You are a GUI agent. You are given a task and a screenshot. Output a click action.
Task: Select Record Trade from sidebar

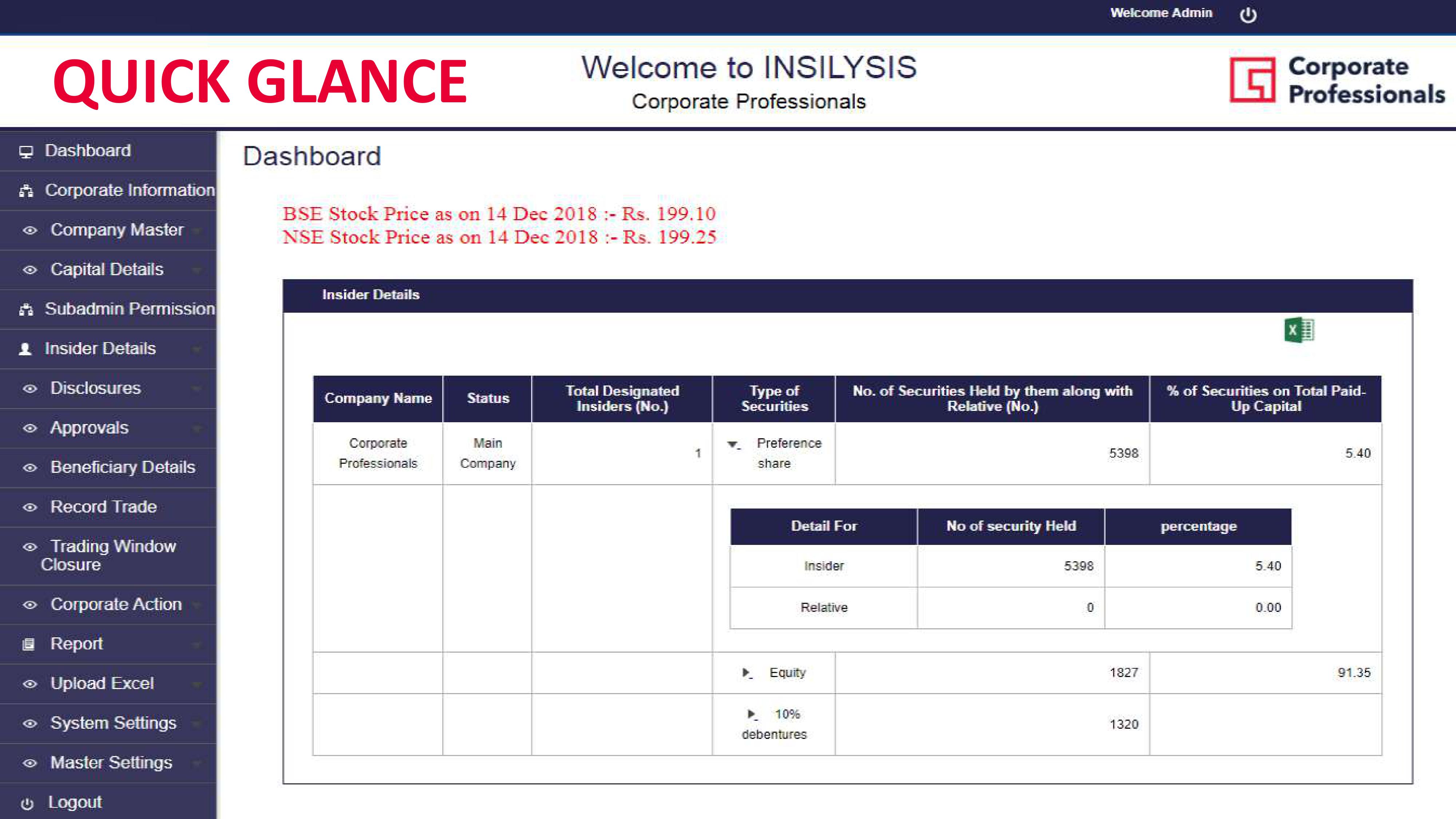point(103,507)
